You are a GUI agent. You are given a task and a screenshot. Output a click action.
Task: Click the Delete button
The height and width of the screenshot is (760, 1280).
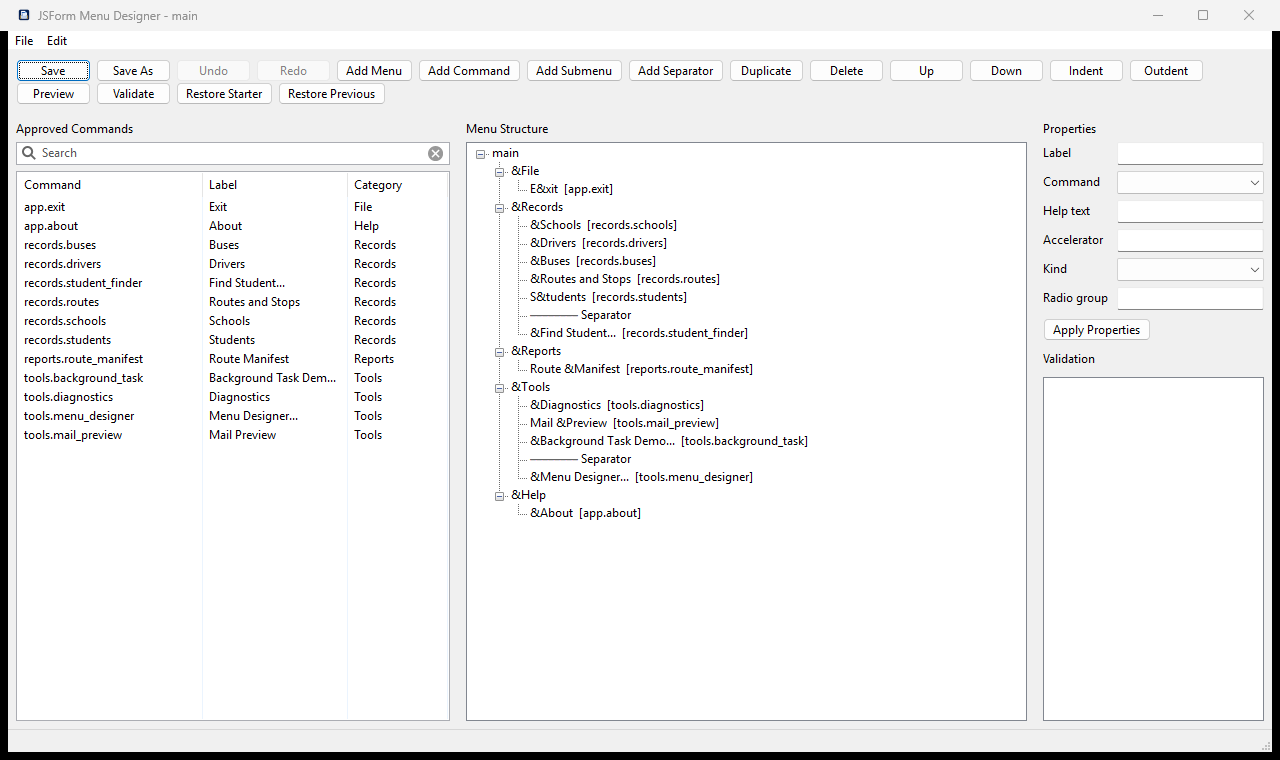[x=846, y=71]
